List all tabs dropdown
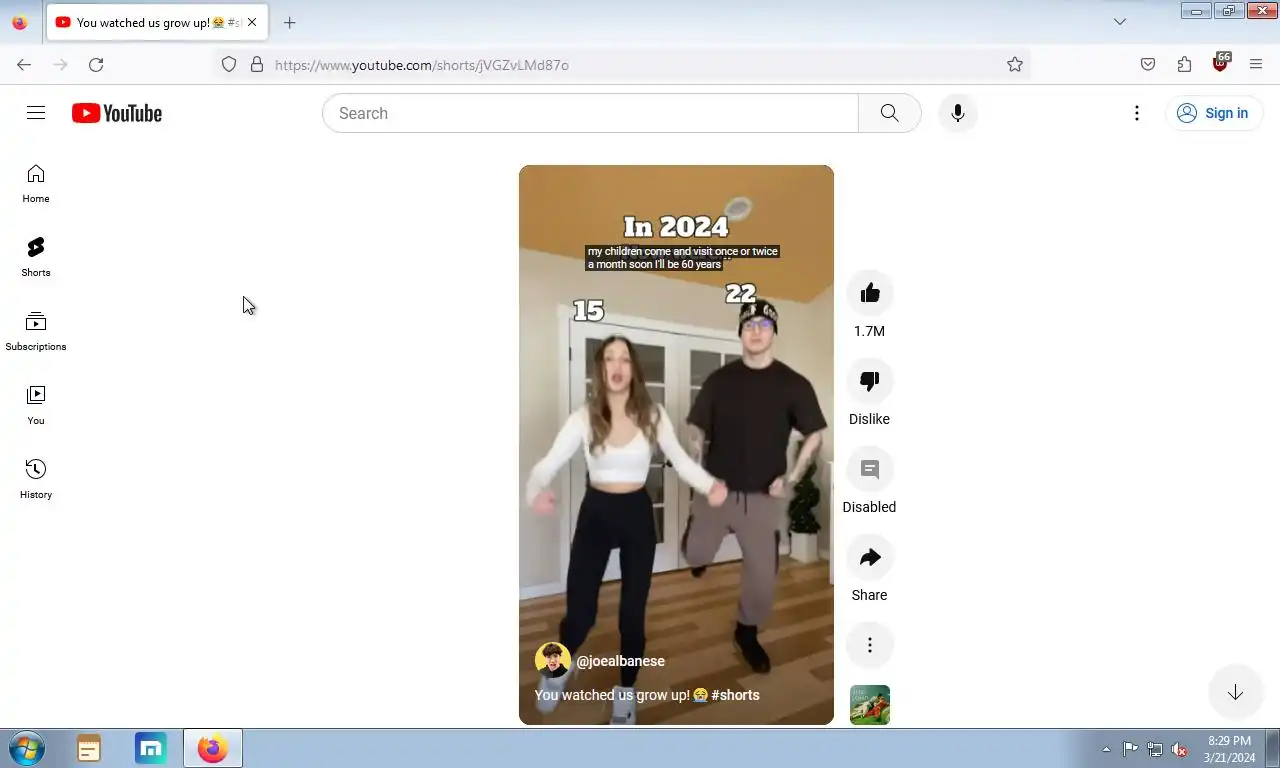 point(1120,22)
